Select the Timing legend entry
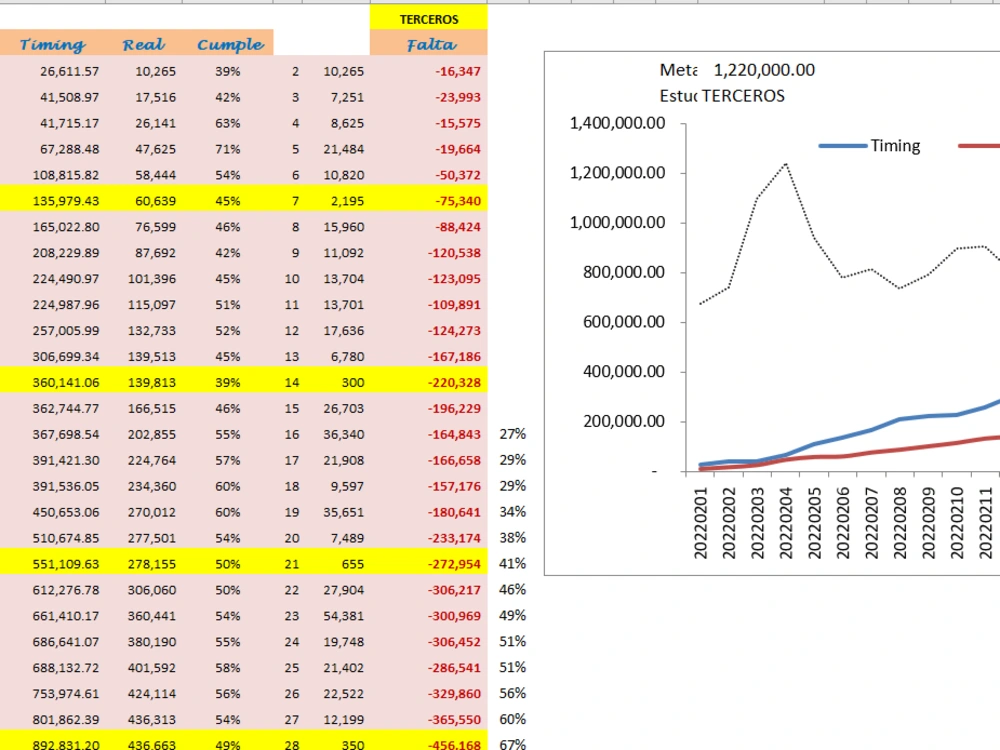Screen dimensions: 1000x750 pos(870,146)
